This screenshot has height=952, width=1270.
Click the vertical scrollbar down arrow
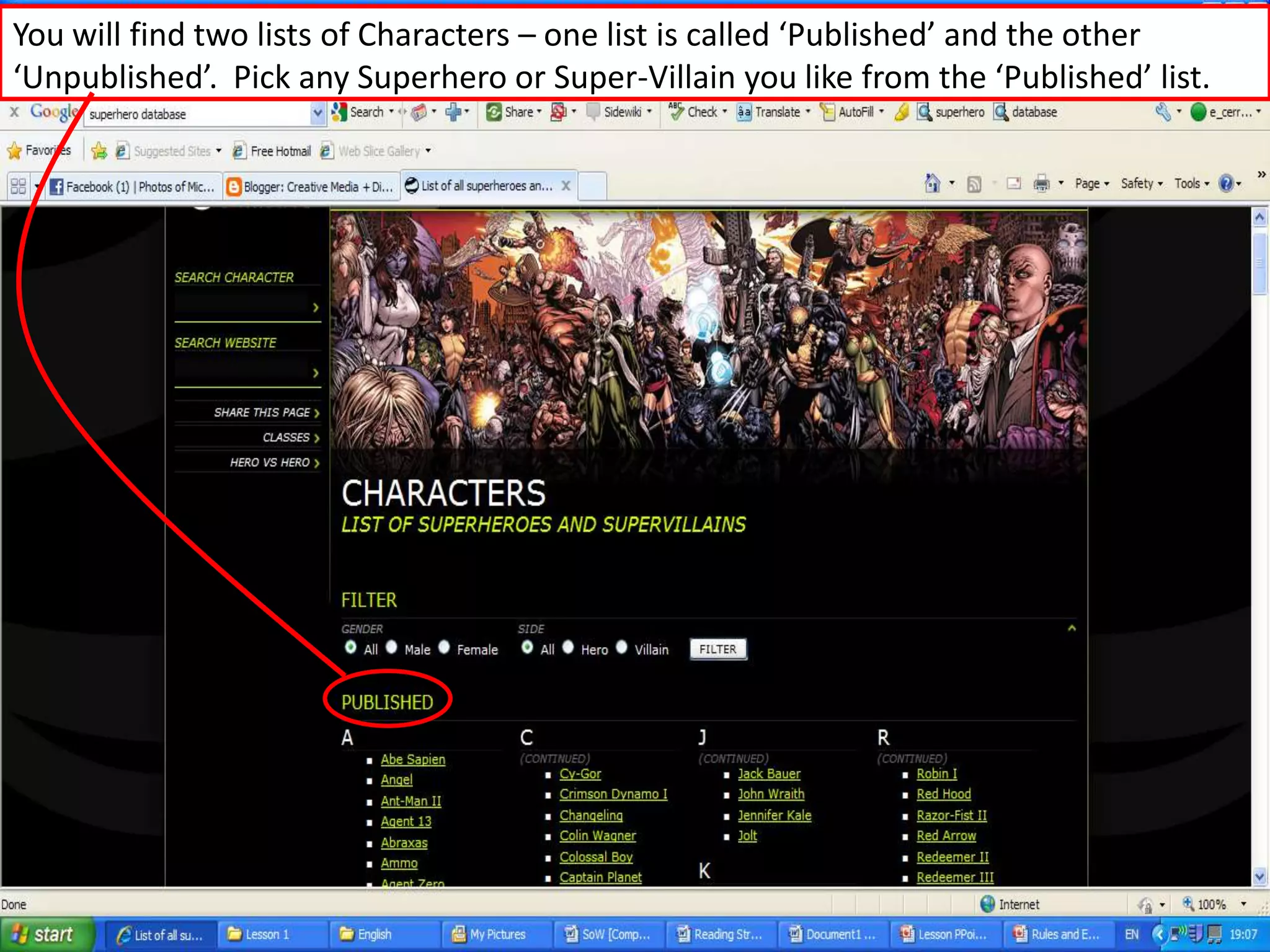pyautogui.click(x=1259, y=877)
